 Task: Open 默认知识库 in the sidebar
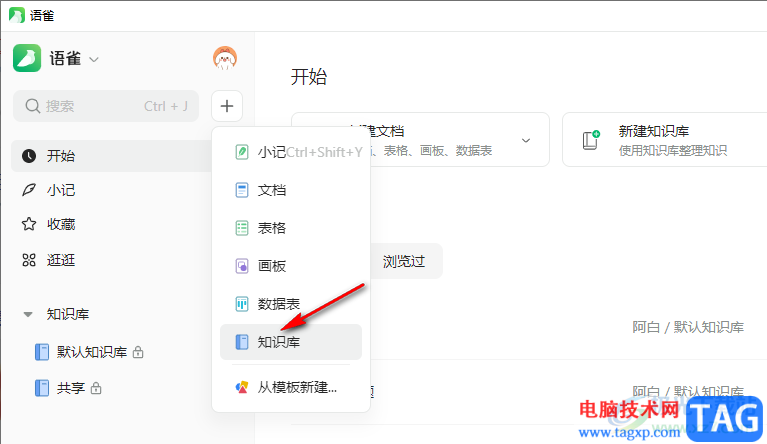coord(91,352)
